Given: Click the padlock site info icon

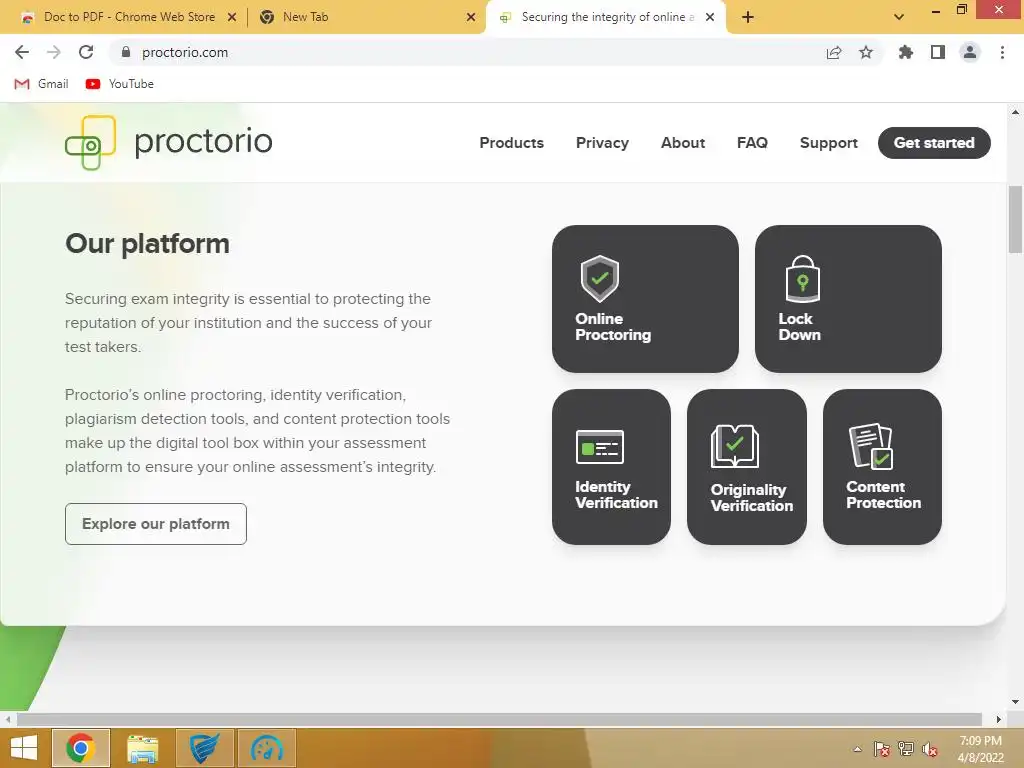Looking at the screenshot, I should [x=126, y=52].
